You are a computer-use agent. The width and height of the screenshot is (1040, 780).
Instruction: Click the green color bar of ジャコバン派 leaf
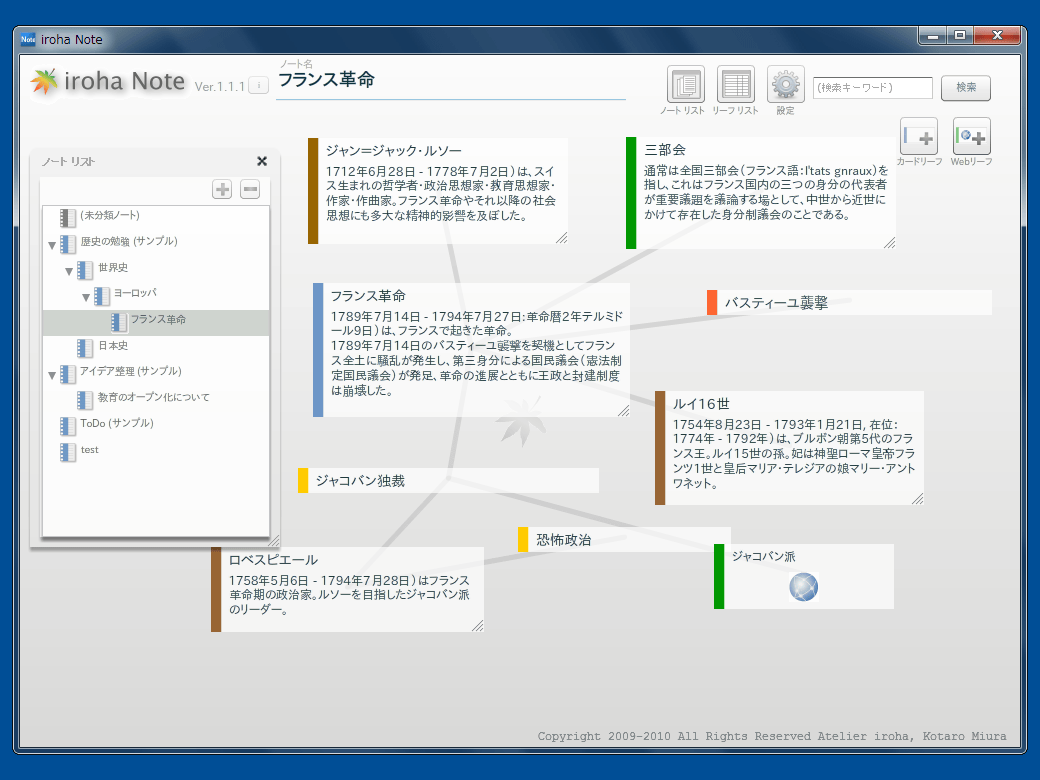[719, 576]
